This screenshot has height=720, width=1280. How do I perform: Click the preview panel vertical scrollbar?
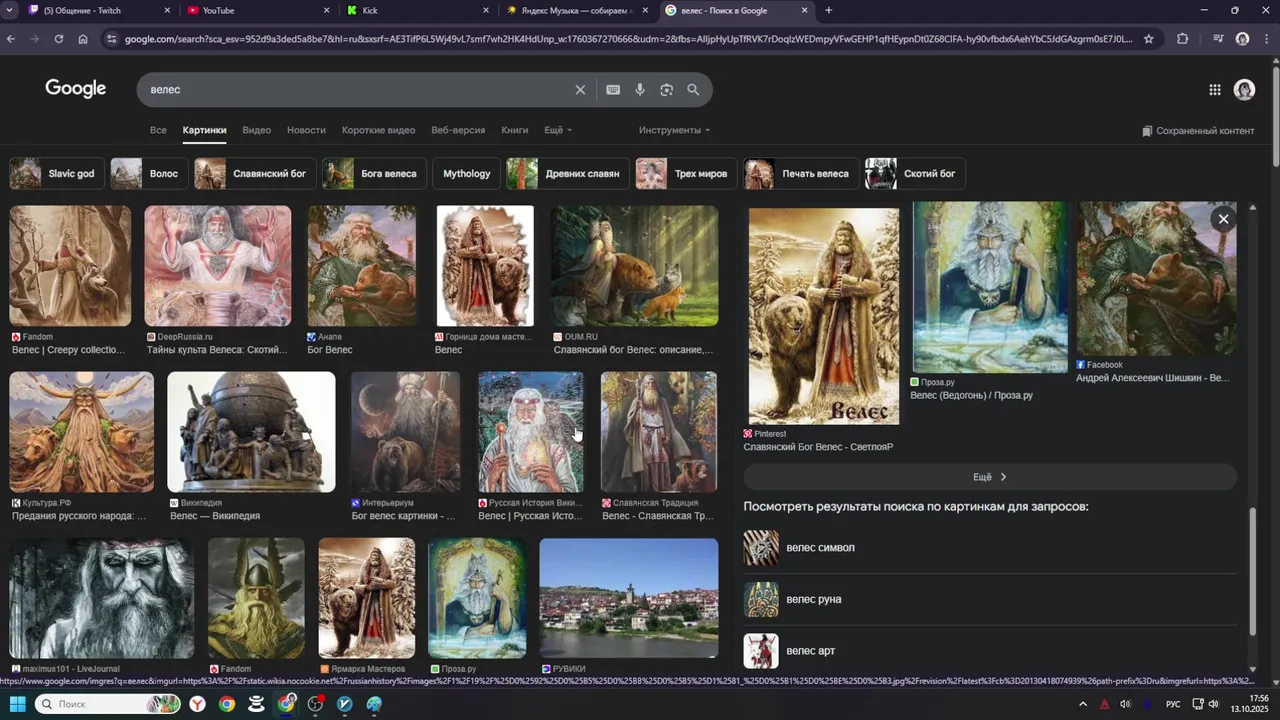pyautogui.click(x=1253, y=570)
